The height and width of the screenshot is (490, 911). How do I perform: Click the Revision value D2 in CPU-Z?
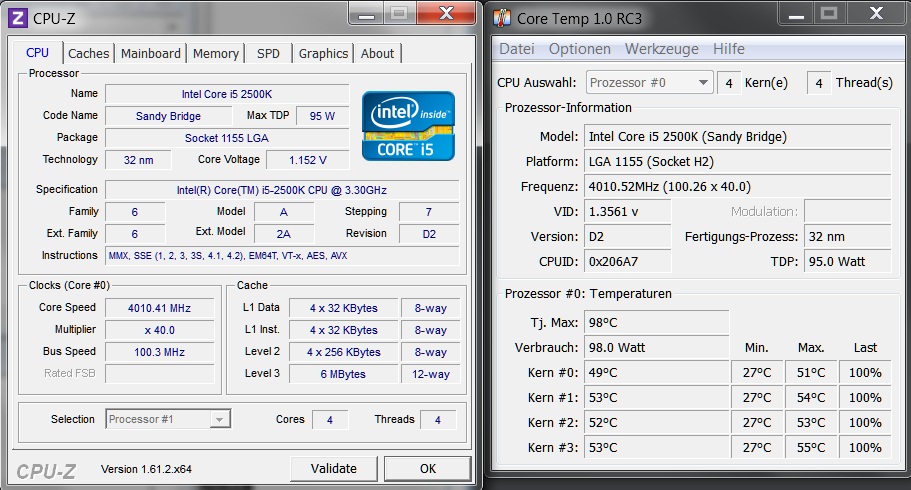click(x=429, y=234)
